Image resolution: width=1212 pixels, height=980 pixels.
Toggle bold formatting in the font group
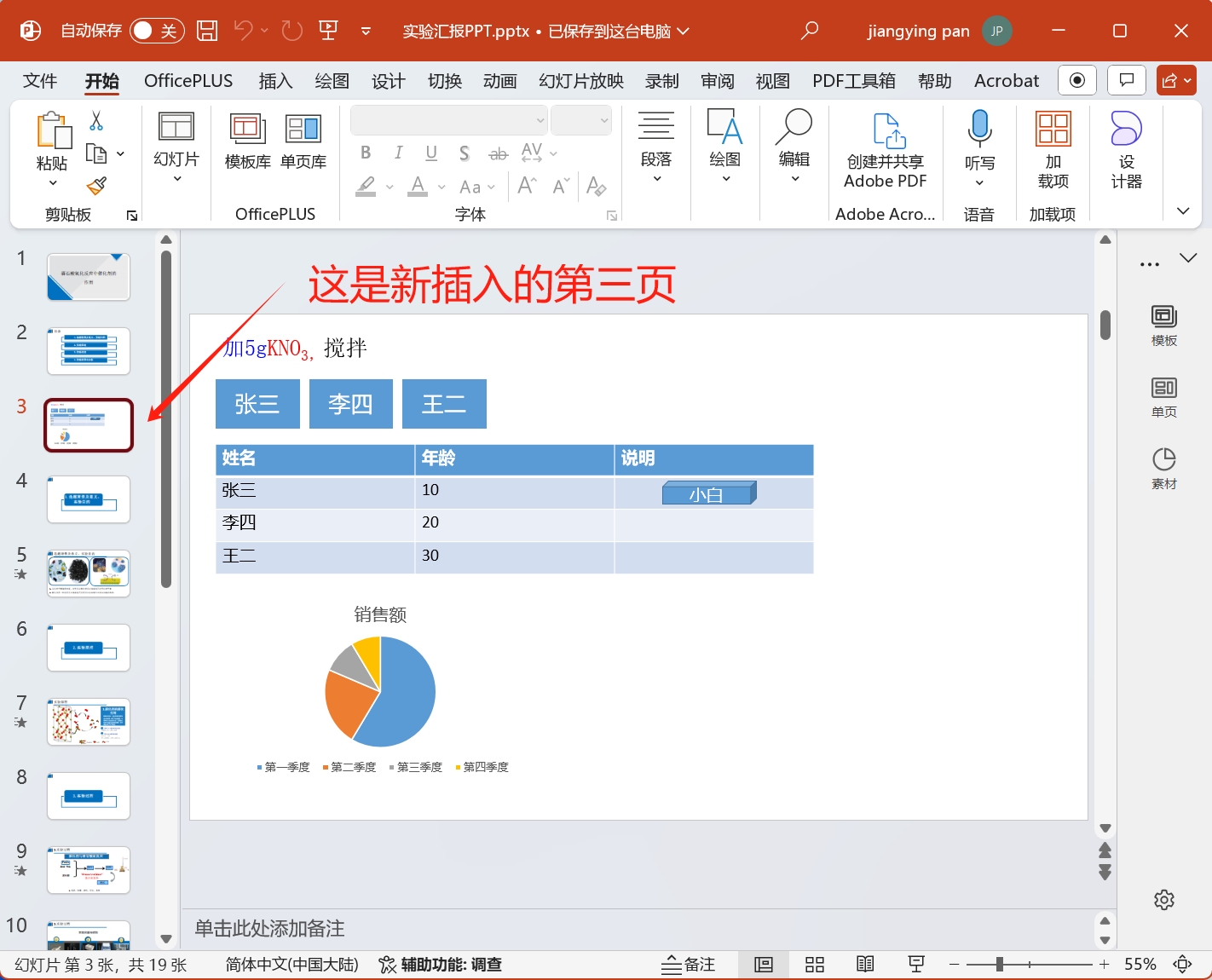[x=366, y=153]
